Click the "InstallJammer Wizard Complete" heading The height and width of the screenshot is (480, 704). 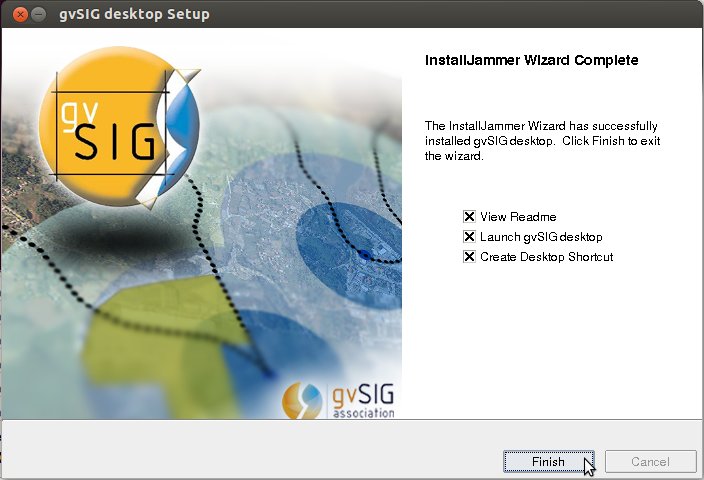(532, 60)
